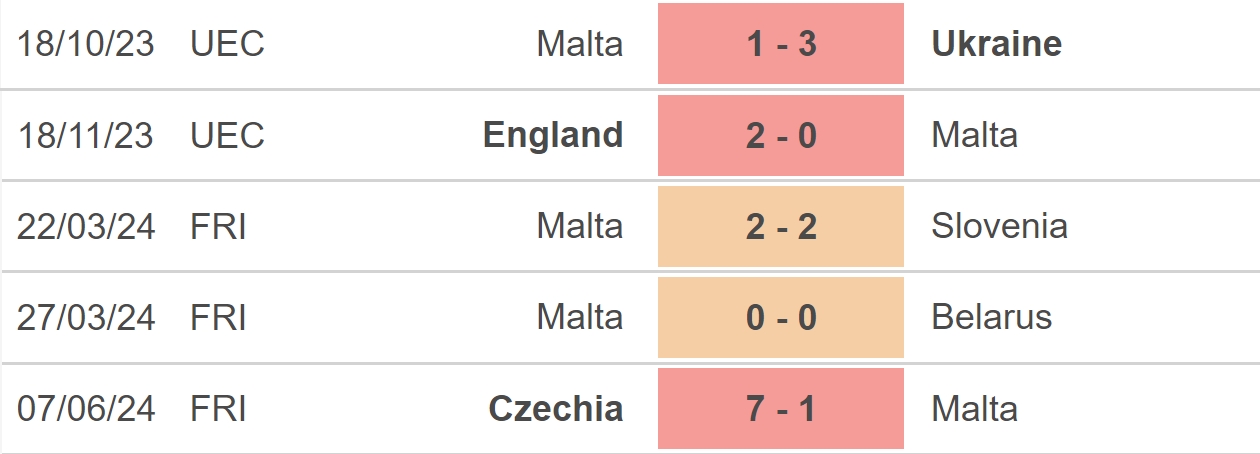Screen dimensions: 1260x454
Task: Open the Czechia team name
Action: click(x=556, y=408)
